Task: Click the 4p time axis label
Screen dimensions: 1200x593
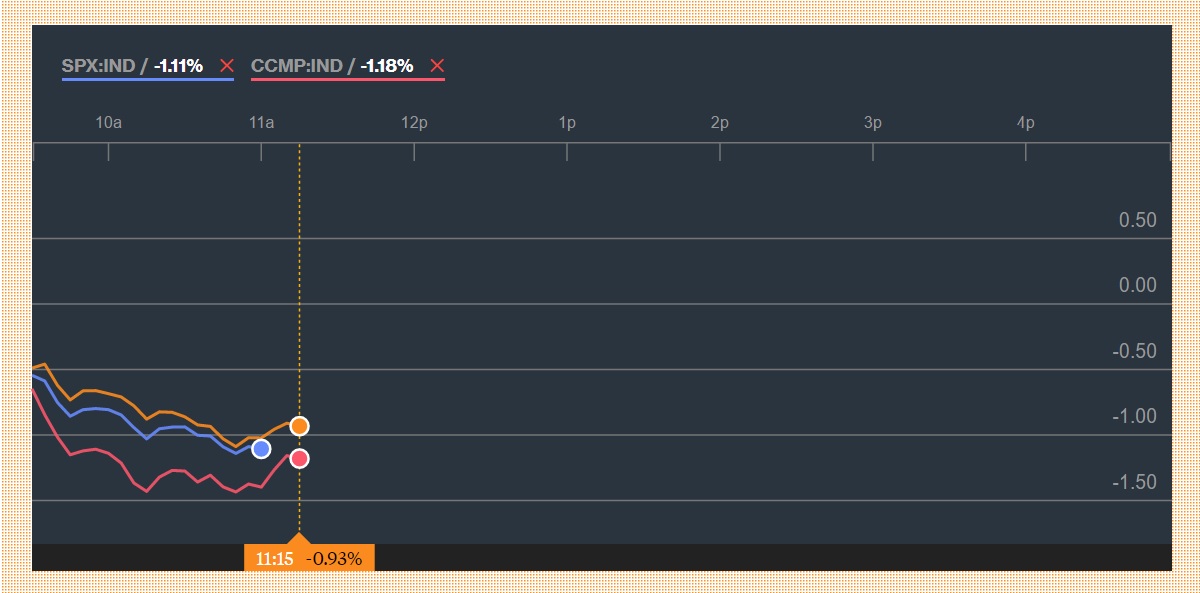Action: coord(1026,123)
